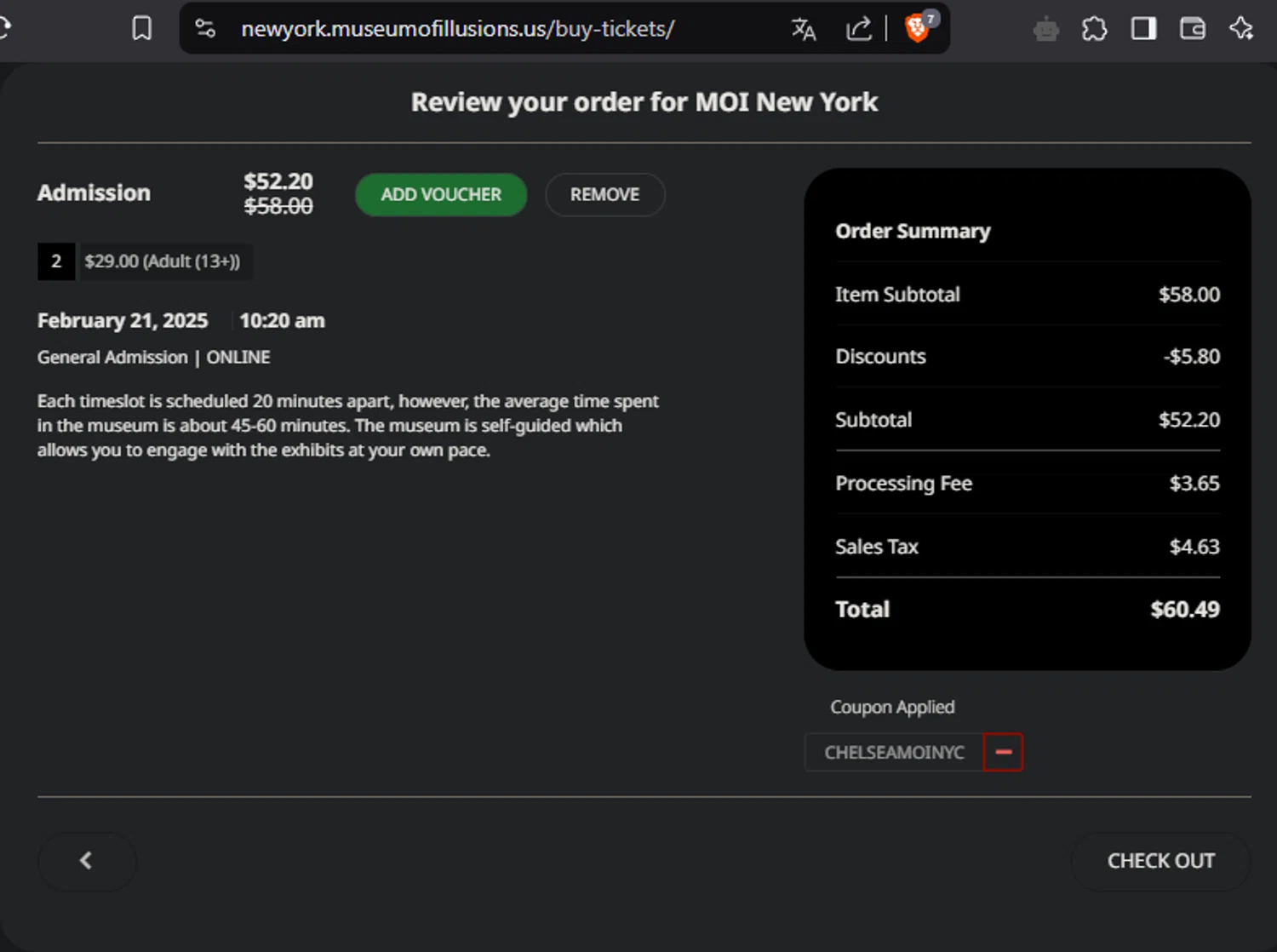Click the Order Summary heading
The image size is (1277, 952).
[913, 231]
